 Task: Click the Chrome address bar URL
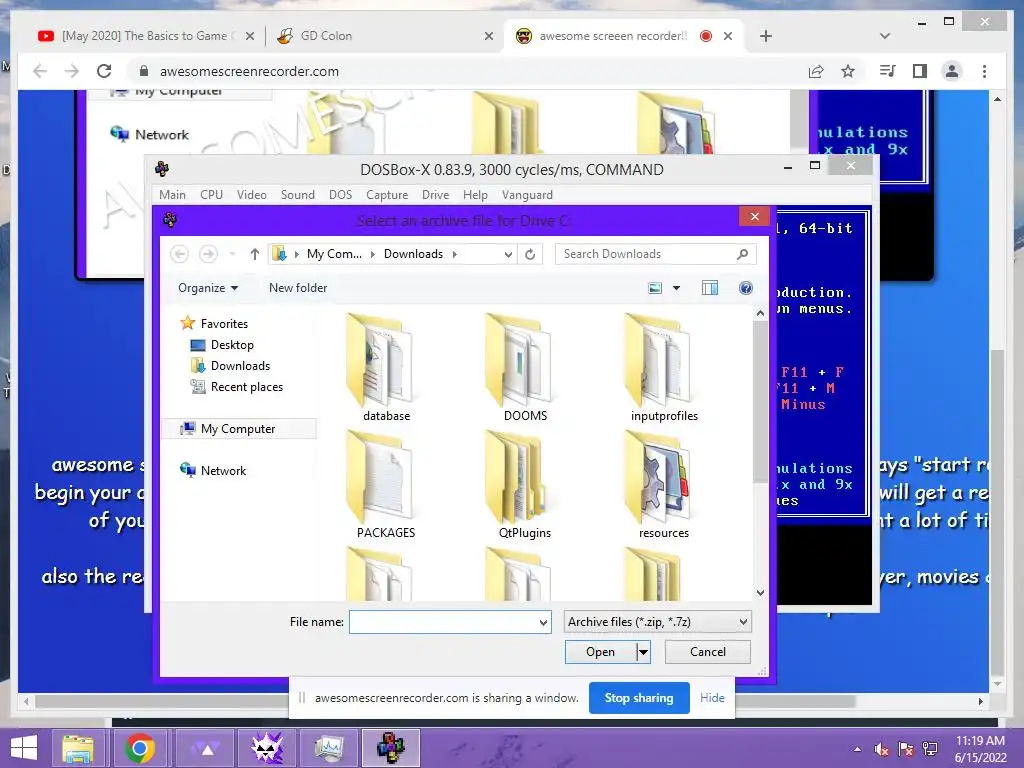(x=249, y=71)
